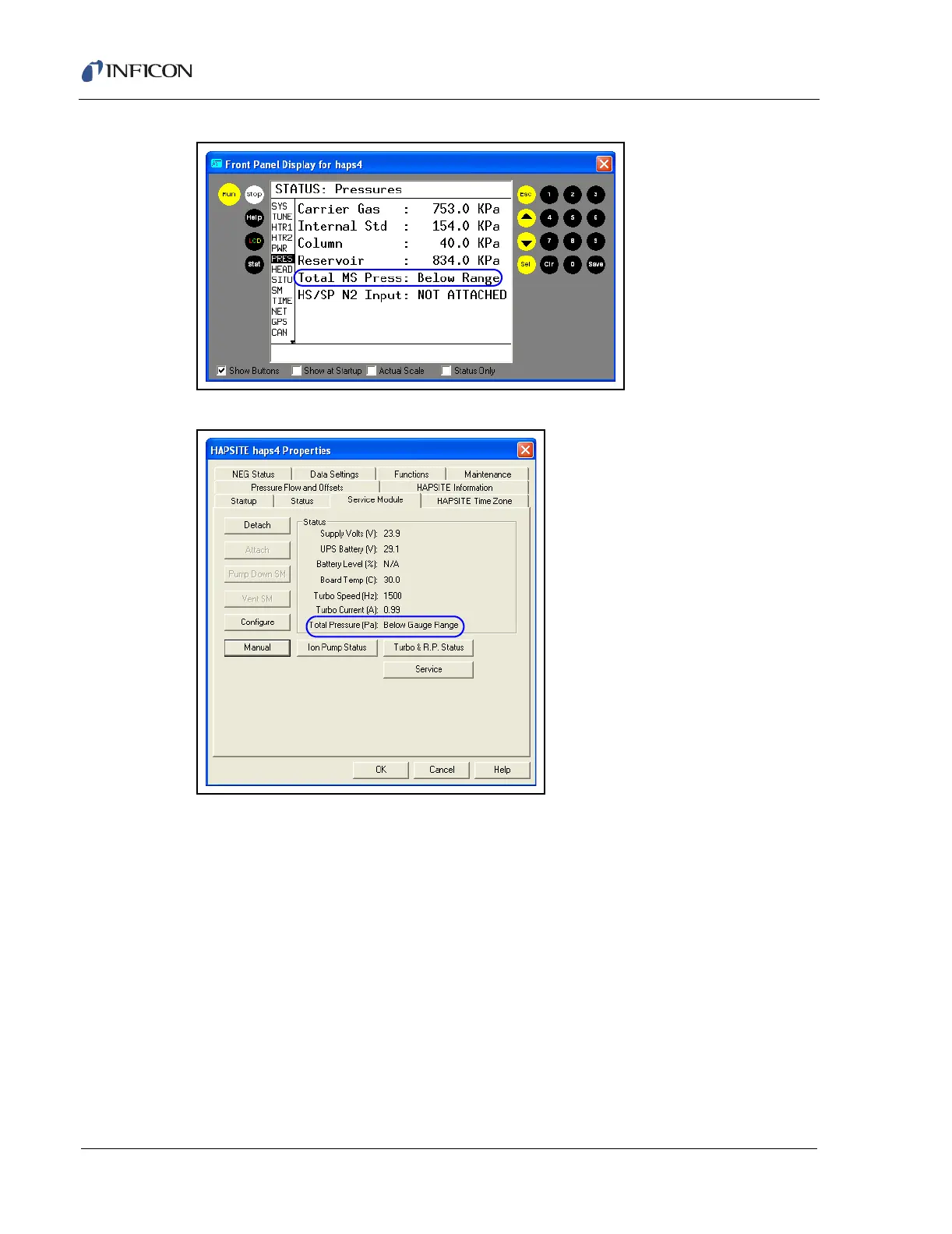The width and height of the screenshot is (952, 1234).
Task: Click Help button in properties dialog
Action: [x=502, y=770]
